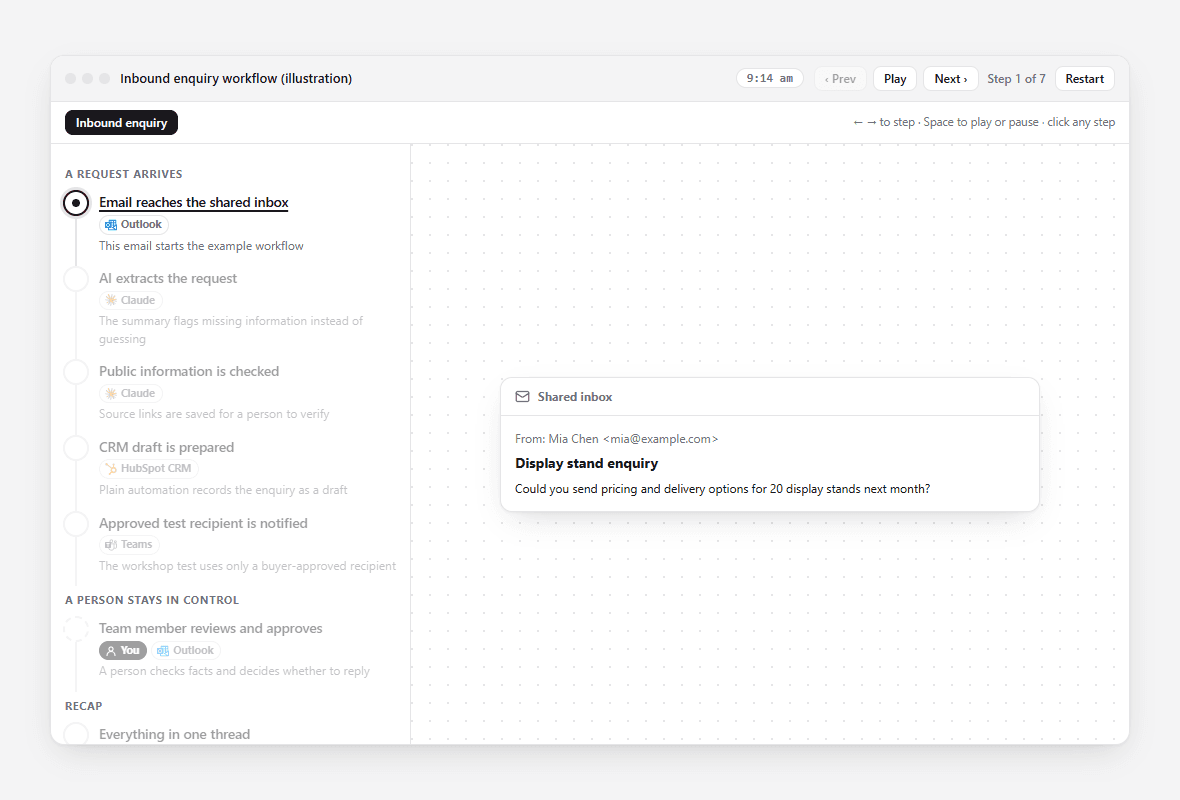Viewport: 1180px width, 800px height.
Task: Click the text A person checks facts and decides
Action: 234,671
